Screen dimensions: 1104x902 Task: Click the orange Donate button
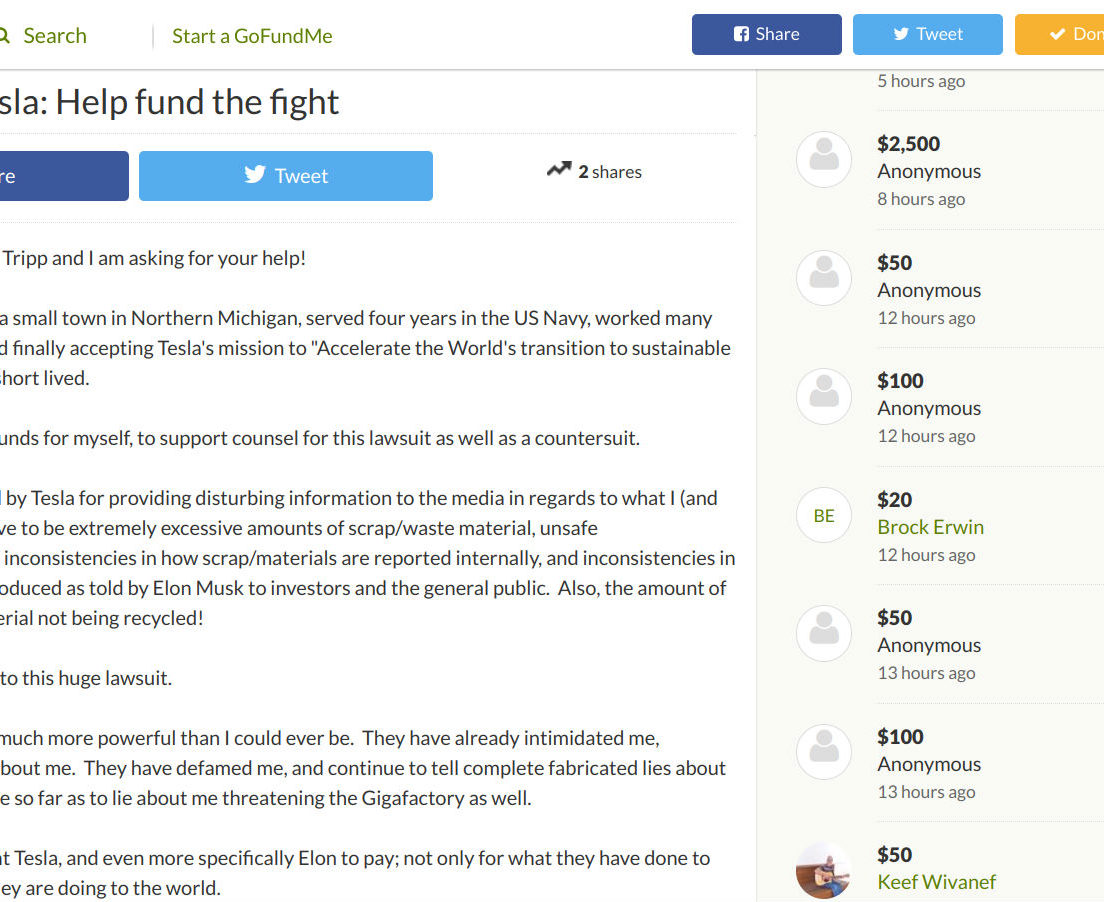[1059, 35]
